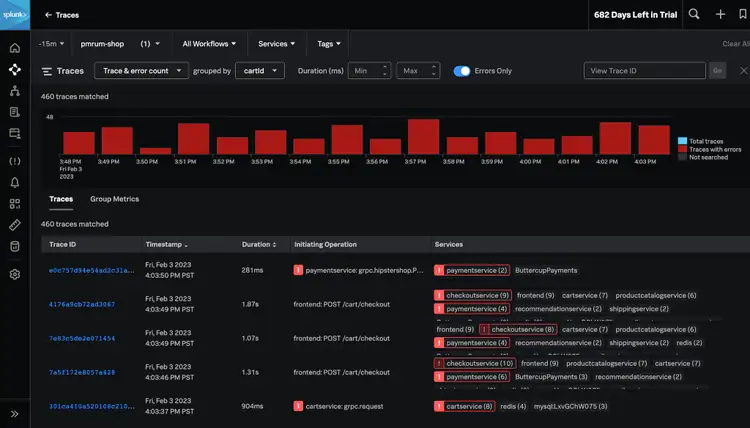Screen dimensions: 750x428
Task: Open trace 4176a9cb72ad3067 link
Action: click(81, 304)
